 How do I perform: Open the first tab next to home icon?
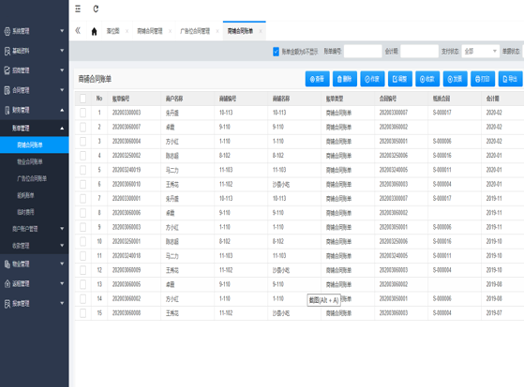click(x=113, y=31)
